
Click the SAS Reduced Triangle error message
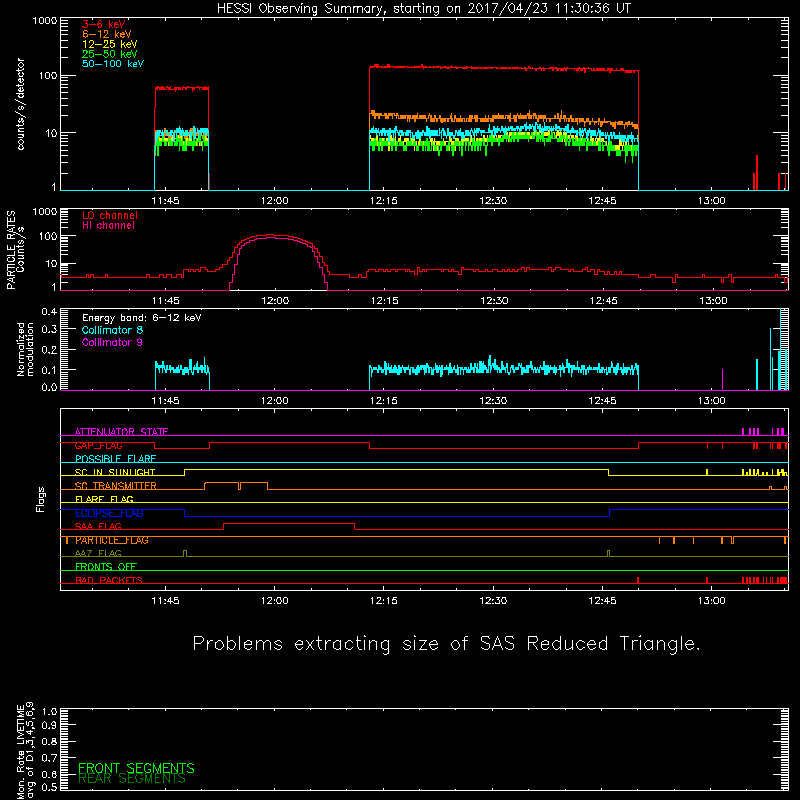coord(446,644)
